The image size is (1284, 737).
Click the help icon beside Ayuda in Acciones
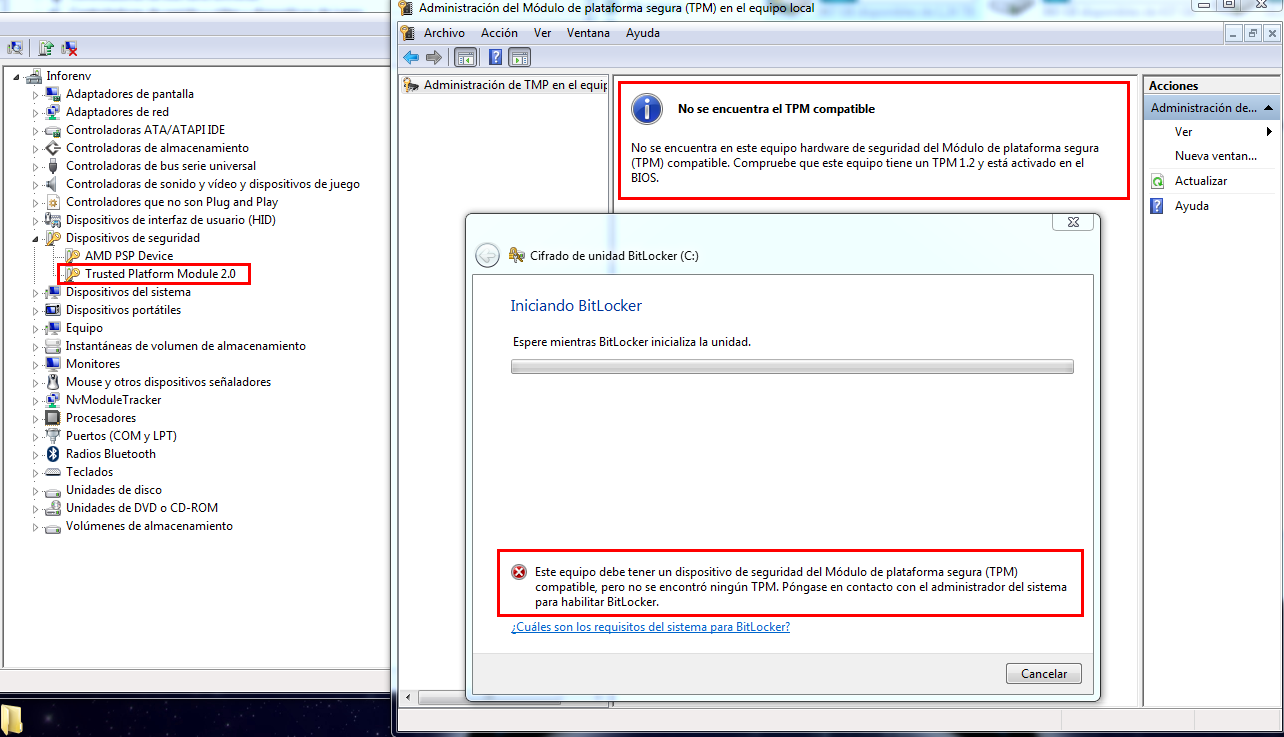(x=1158, y=206)
